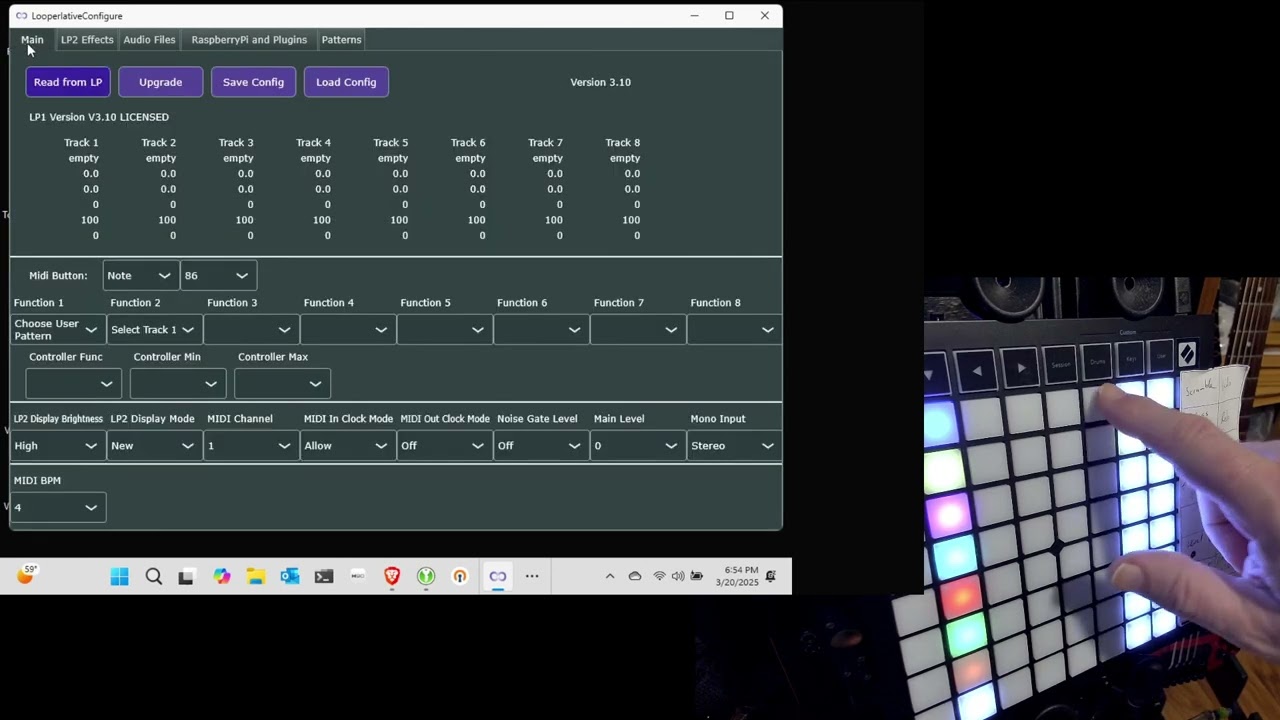The width and height of the screenshot is (1280, 720).
Task: Switch to the Patterns tab
Action: point(341,40)
